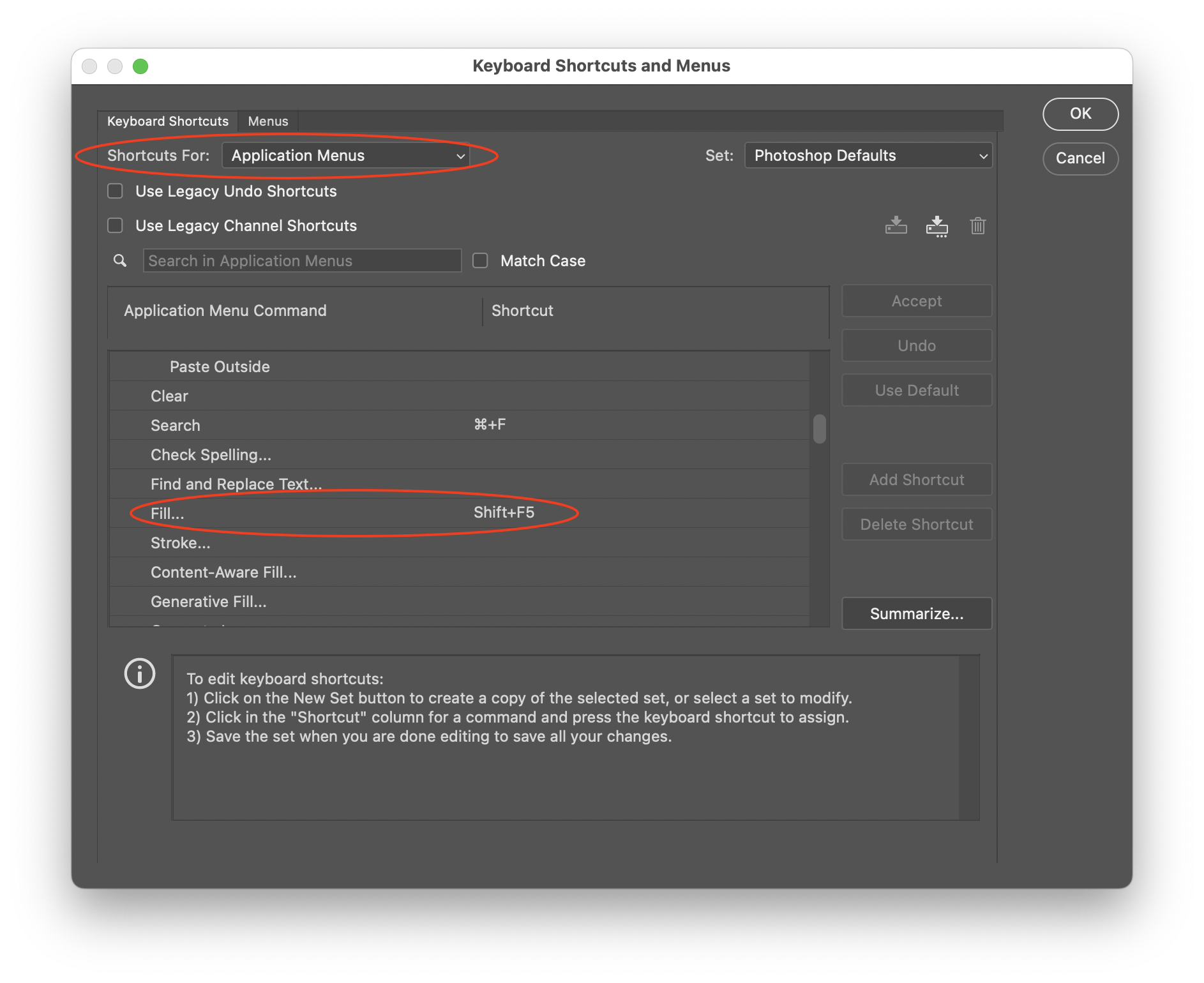Select the Keyboard Shortcuts tab
Screen dimensions: 1204x983
click(x=168, y=121)
